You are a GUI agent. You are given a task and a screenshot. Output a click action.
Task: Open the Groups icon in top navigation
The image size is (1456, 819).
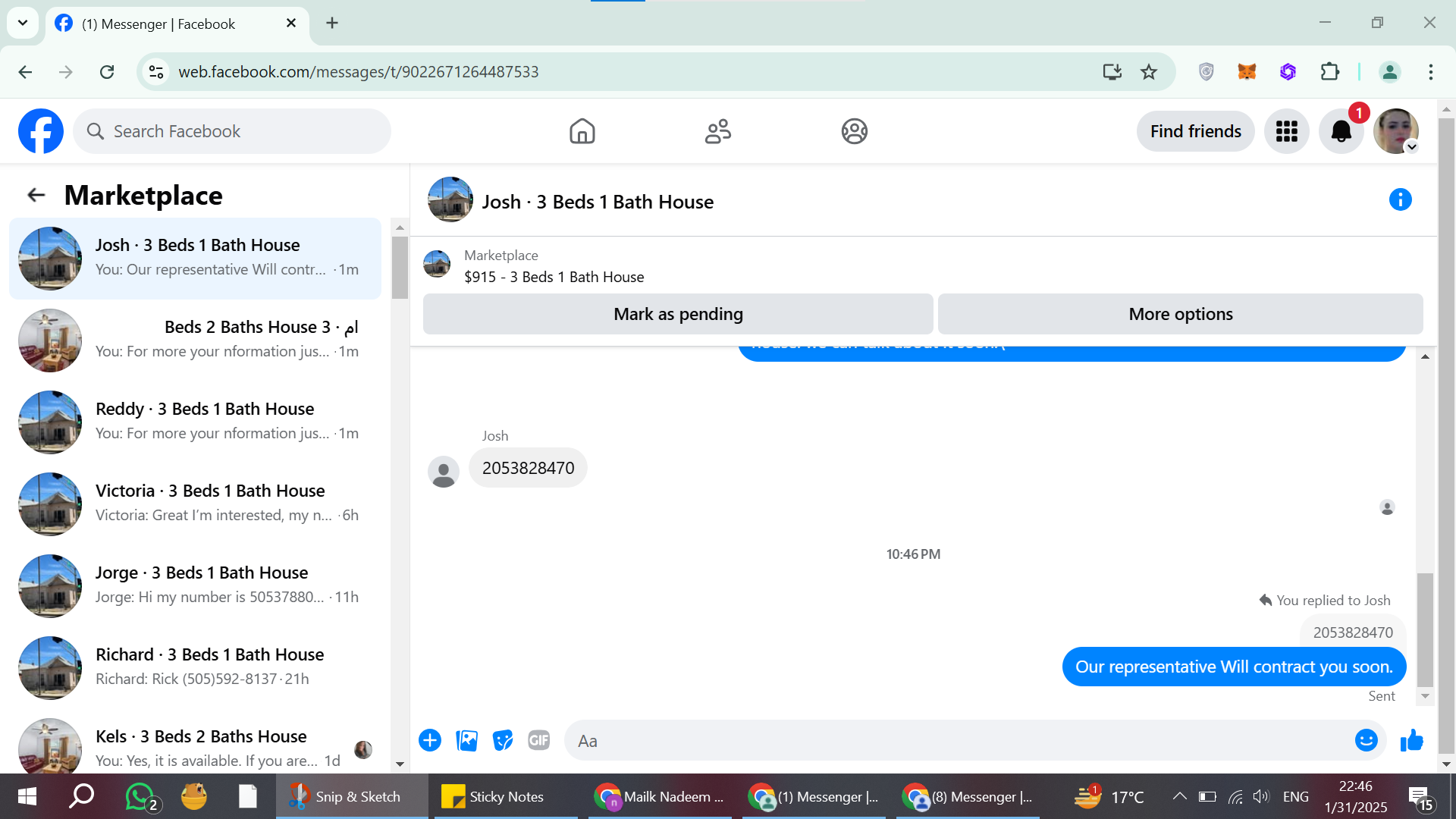pyautogui.click(x=854, y=131)
